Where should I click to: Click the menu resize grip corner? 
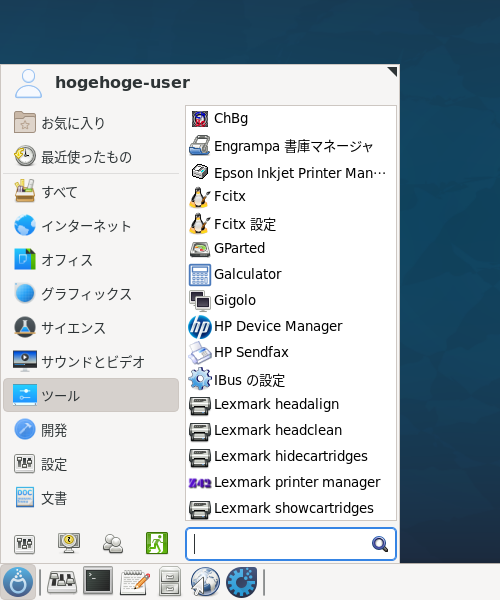[393, 72]
